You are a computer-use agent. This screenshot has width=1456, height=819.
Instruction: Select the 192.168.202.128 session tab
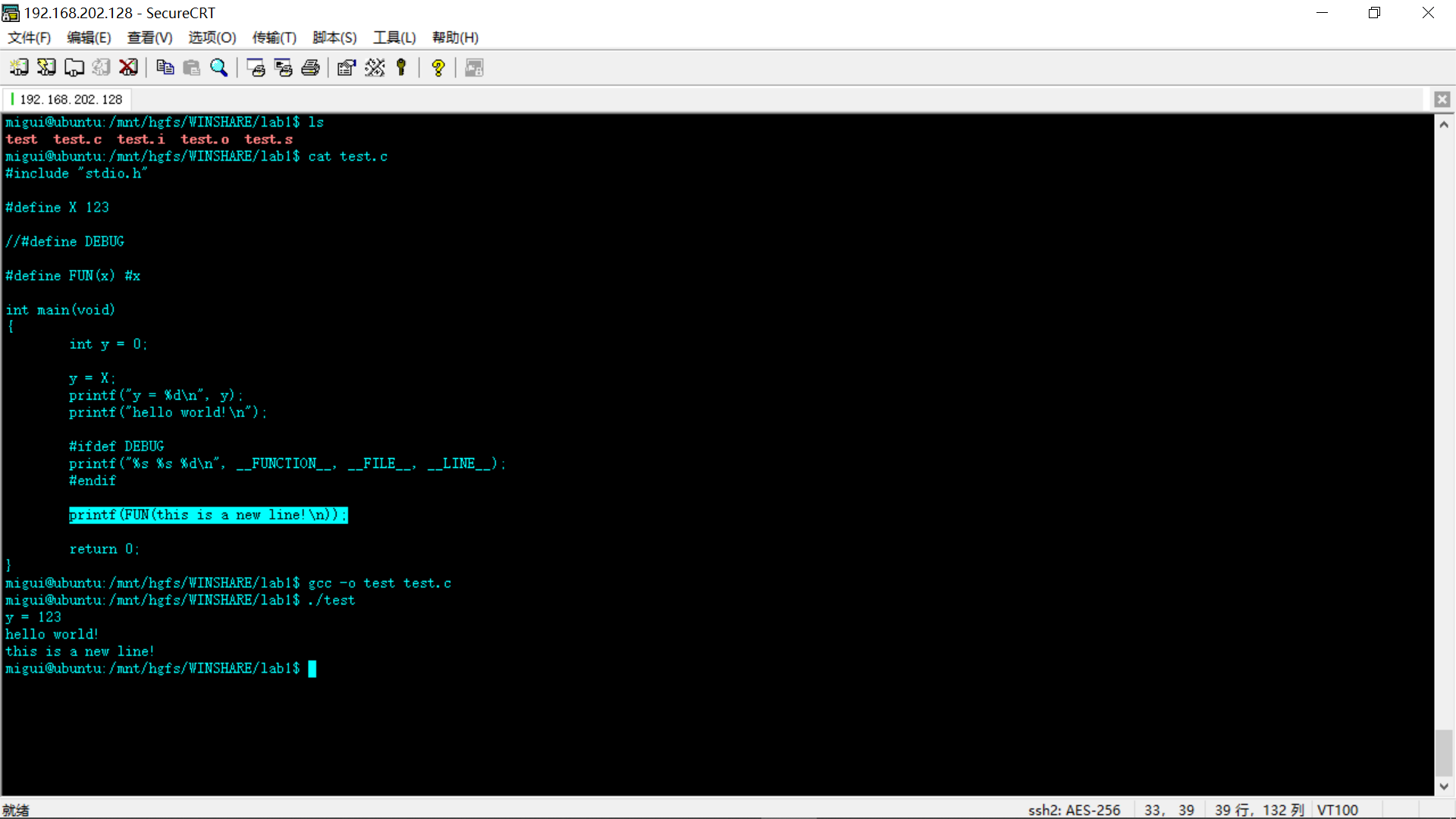(71, 99)
